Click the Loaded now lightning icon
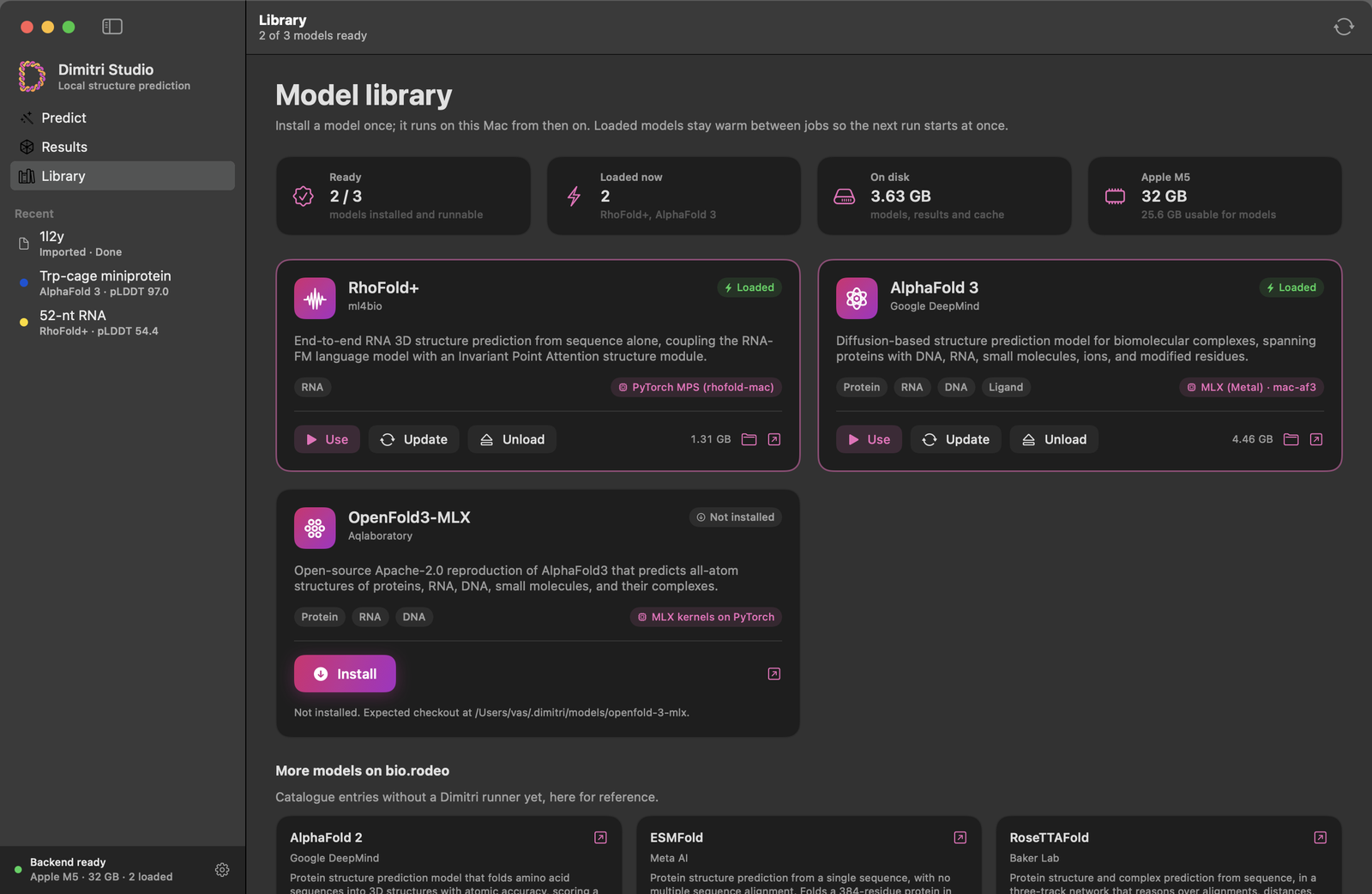 pyautogui.click(x=574, y=196)
